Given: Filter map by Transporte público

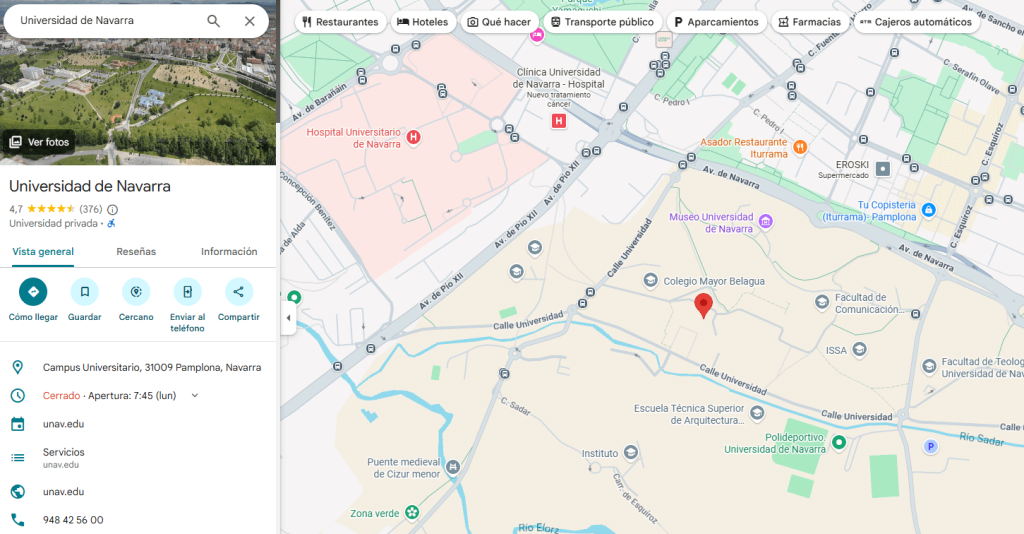Looking at the screenshot, I should [602, 22].
